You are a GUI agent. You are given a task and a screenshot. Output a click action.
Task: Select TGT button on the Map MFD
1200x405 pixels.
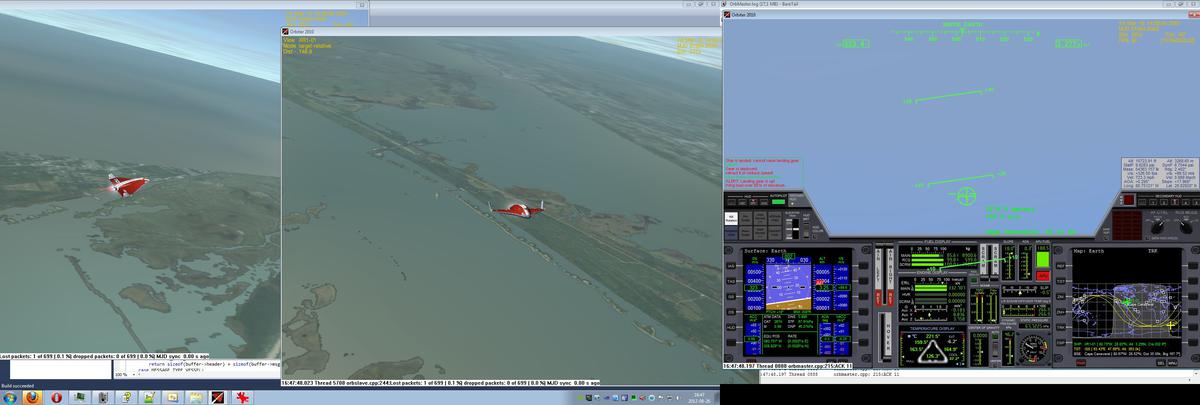pos(1060,281)
